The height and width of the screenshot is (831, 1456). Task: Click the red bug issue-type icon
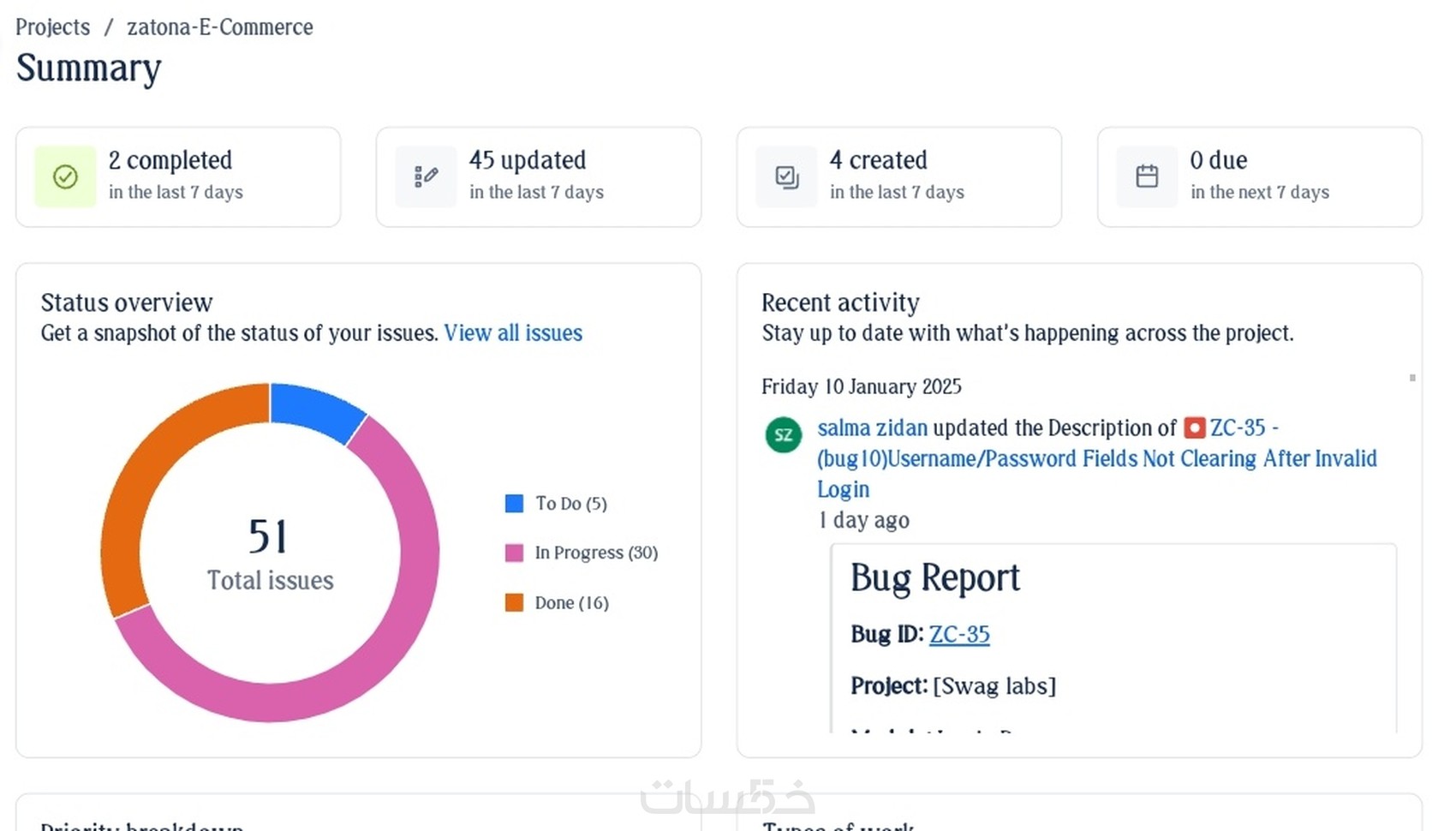click(x=1194, y=427)
